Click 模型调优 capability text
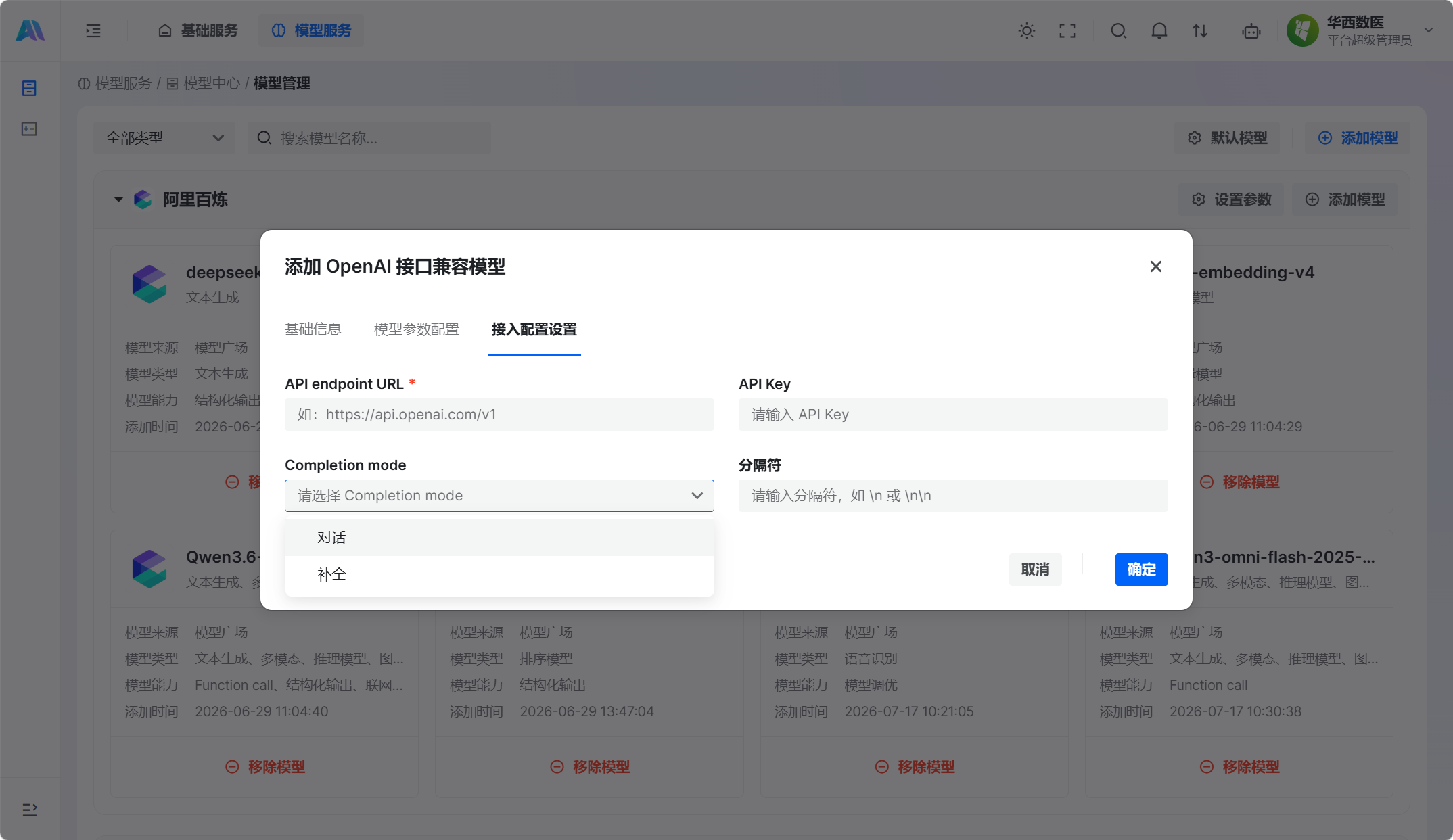 tap(871, 685)
